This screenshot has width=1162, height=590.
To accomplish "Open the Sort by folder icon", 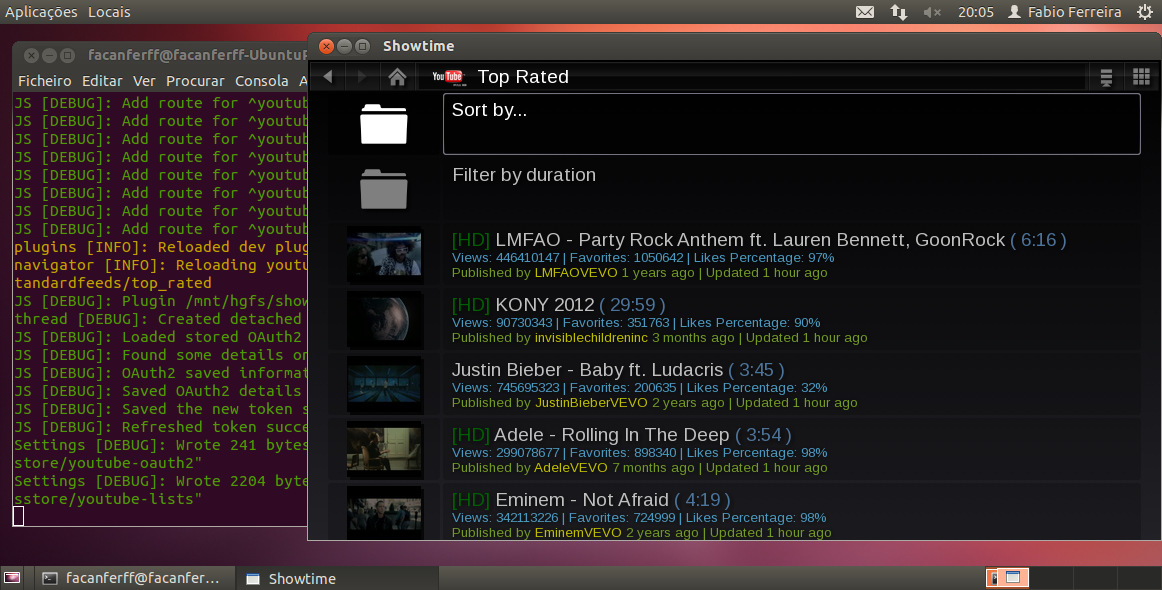I will (384, 124).
